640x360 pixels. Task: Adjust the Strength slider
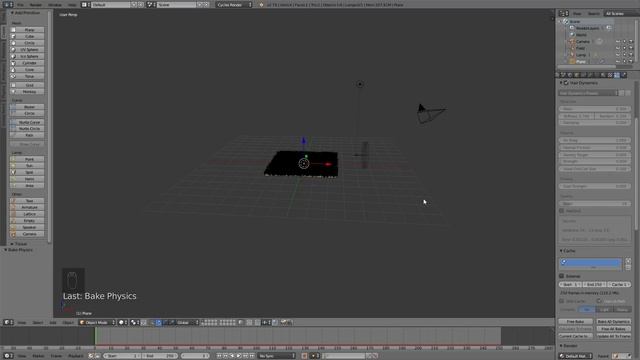pyautogui.click(x=594, y=161)
